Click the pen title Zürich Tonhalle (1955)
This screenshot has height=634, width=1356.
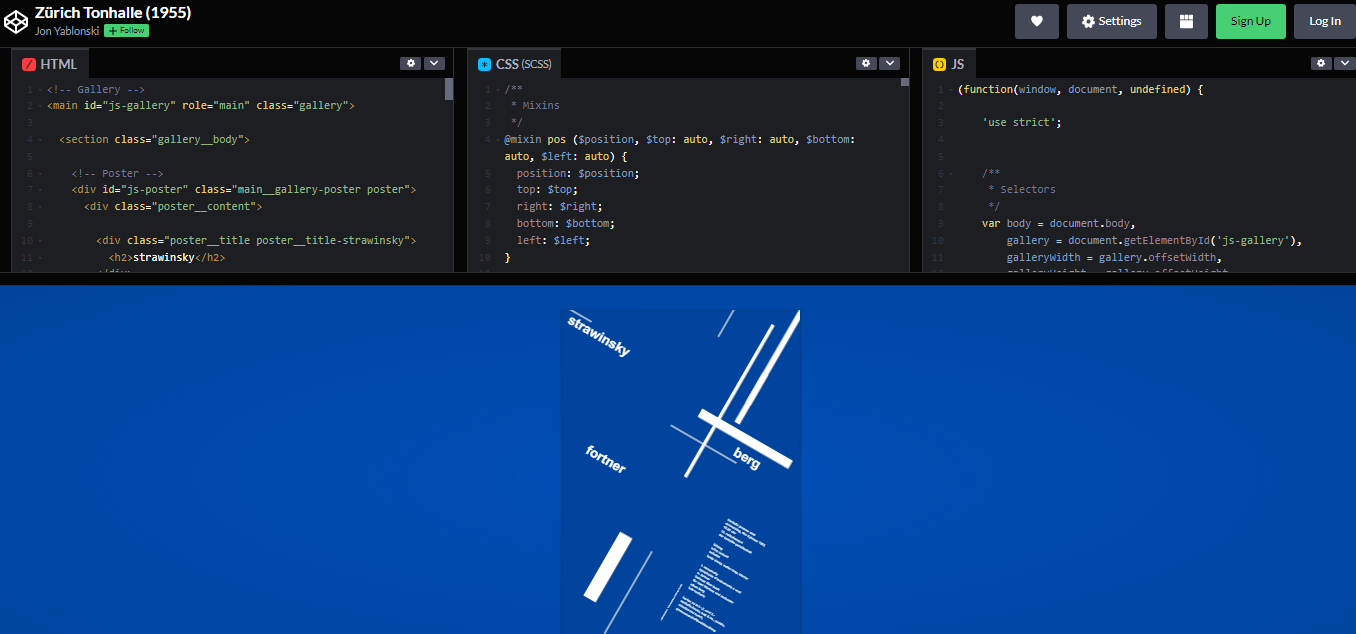click(113, 13)
